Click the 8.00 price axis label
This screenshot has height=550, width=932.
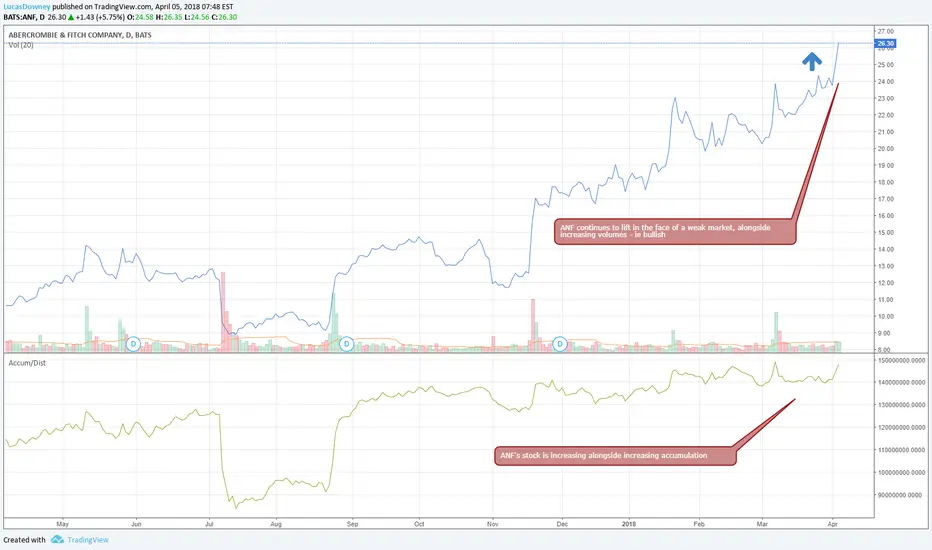pyautogui.click(x=884, y=350)
